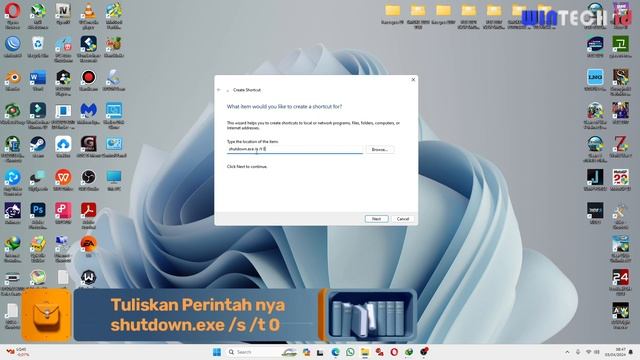Click Next in Create Shortcut wizard
Screen dimensions: 640x360
(376, 219)
